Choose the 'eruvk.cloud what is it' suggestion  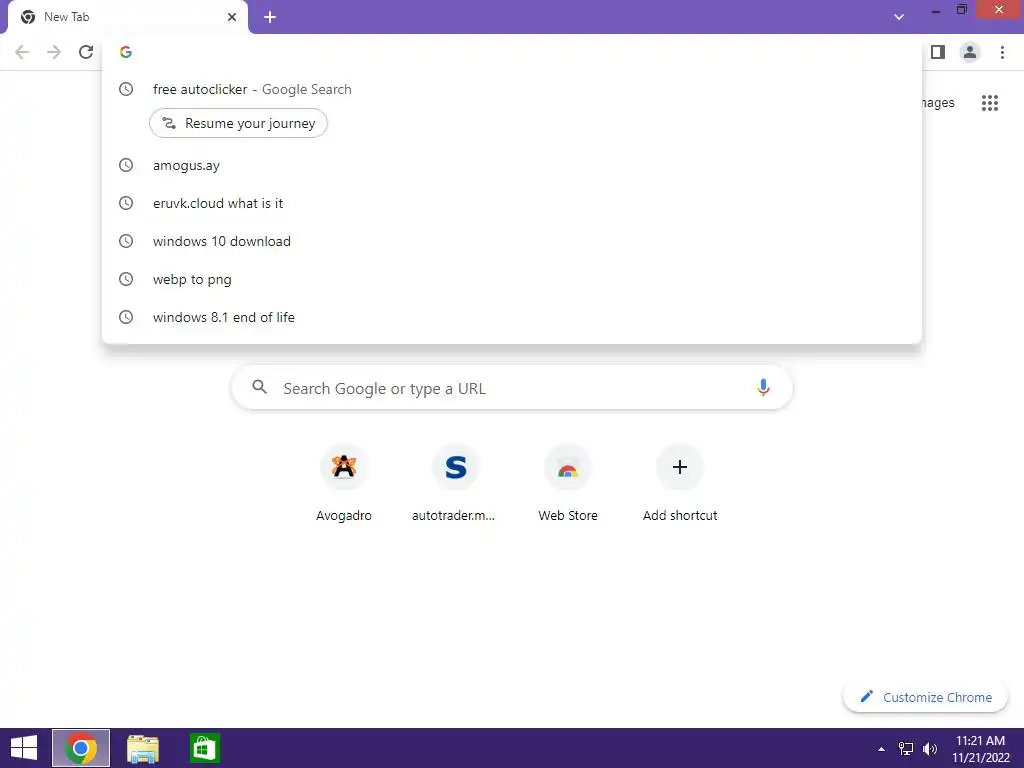512,203
